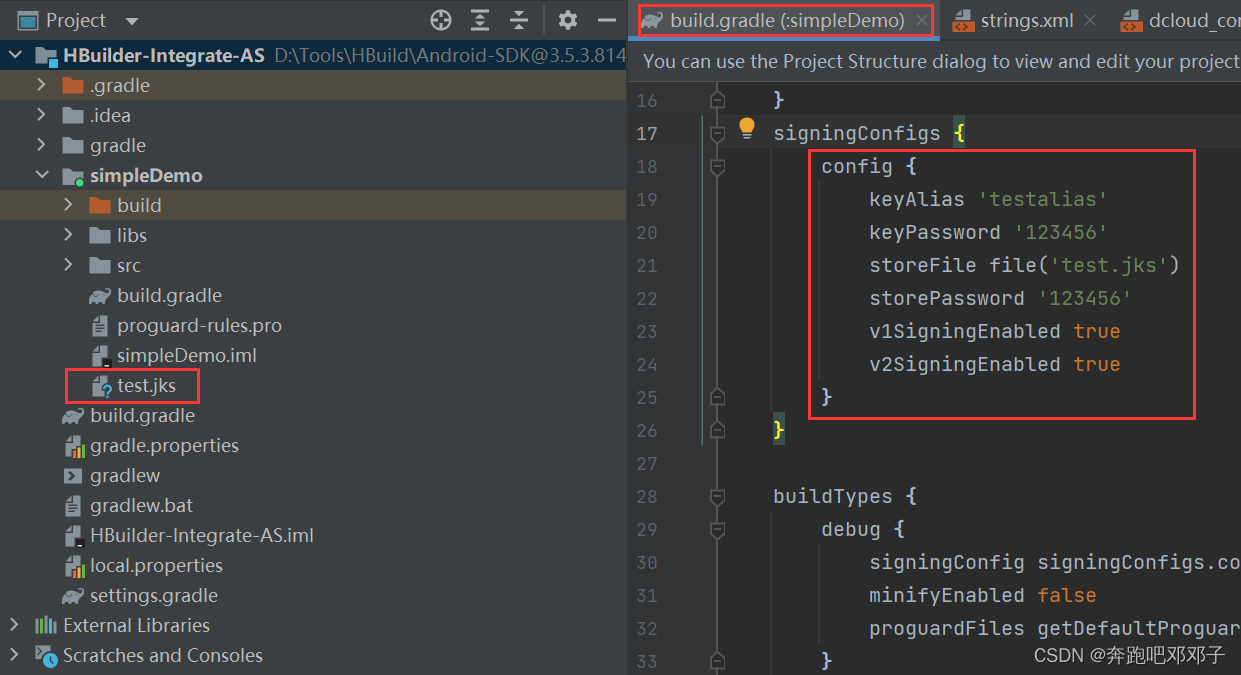This screenshot has height=675, width=1241.
Task: Select gradle.properties file
Action: coord(164,445)
